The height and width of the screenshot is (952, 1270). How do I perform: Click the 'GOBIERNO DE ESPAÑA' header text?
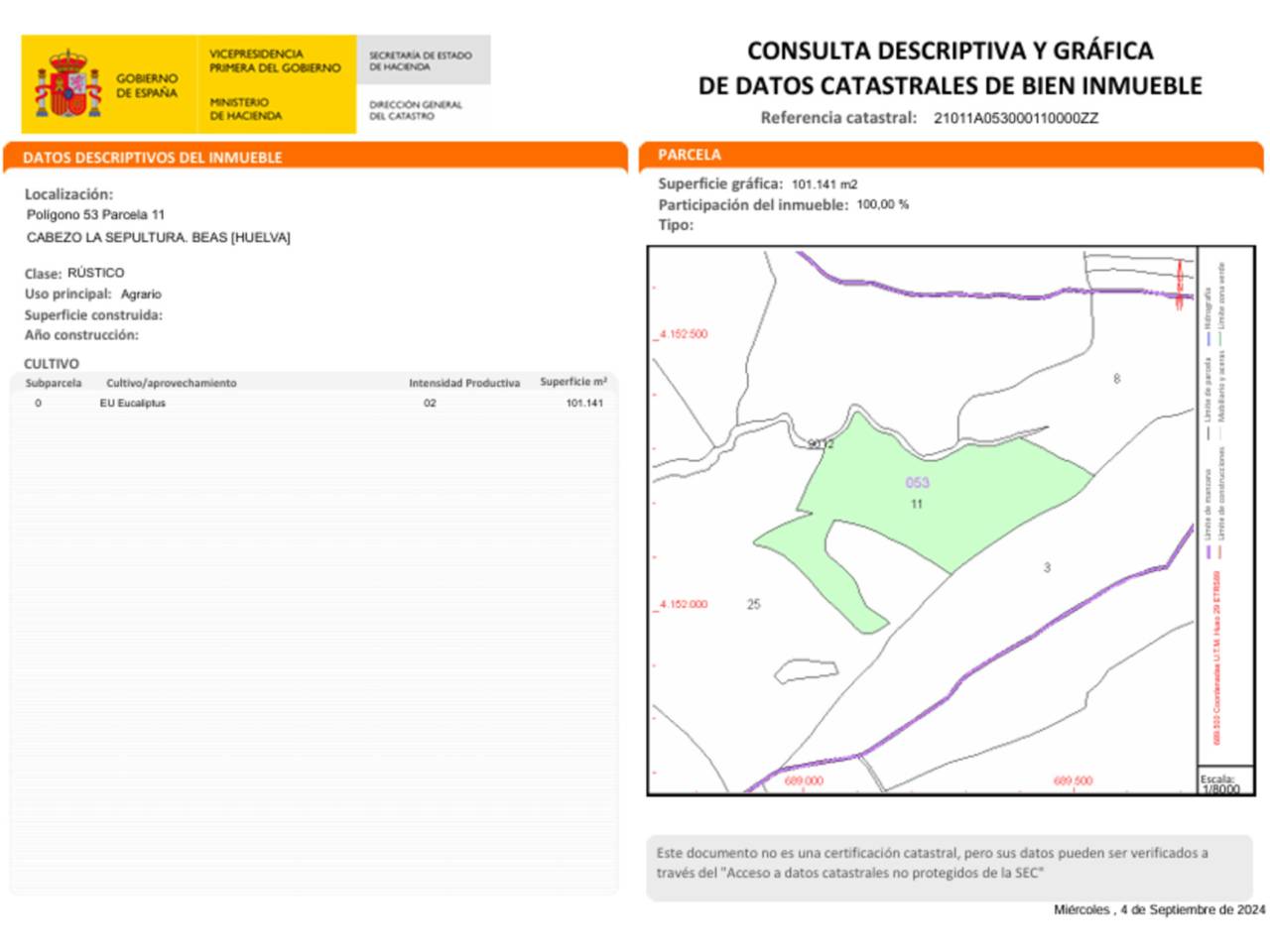147,85
